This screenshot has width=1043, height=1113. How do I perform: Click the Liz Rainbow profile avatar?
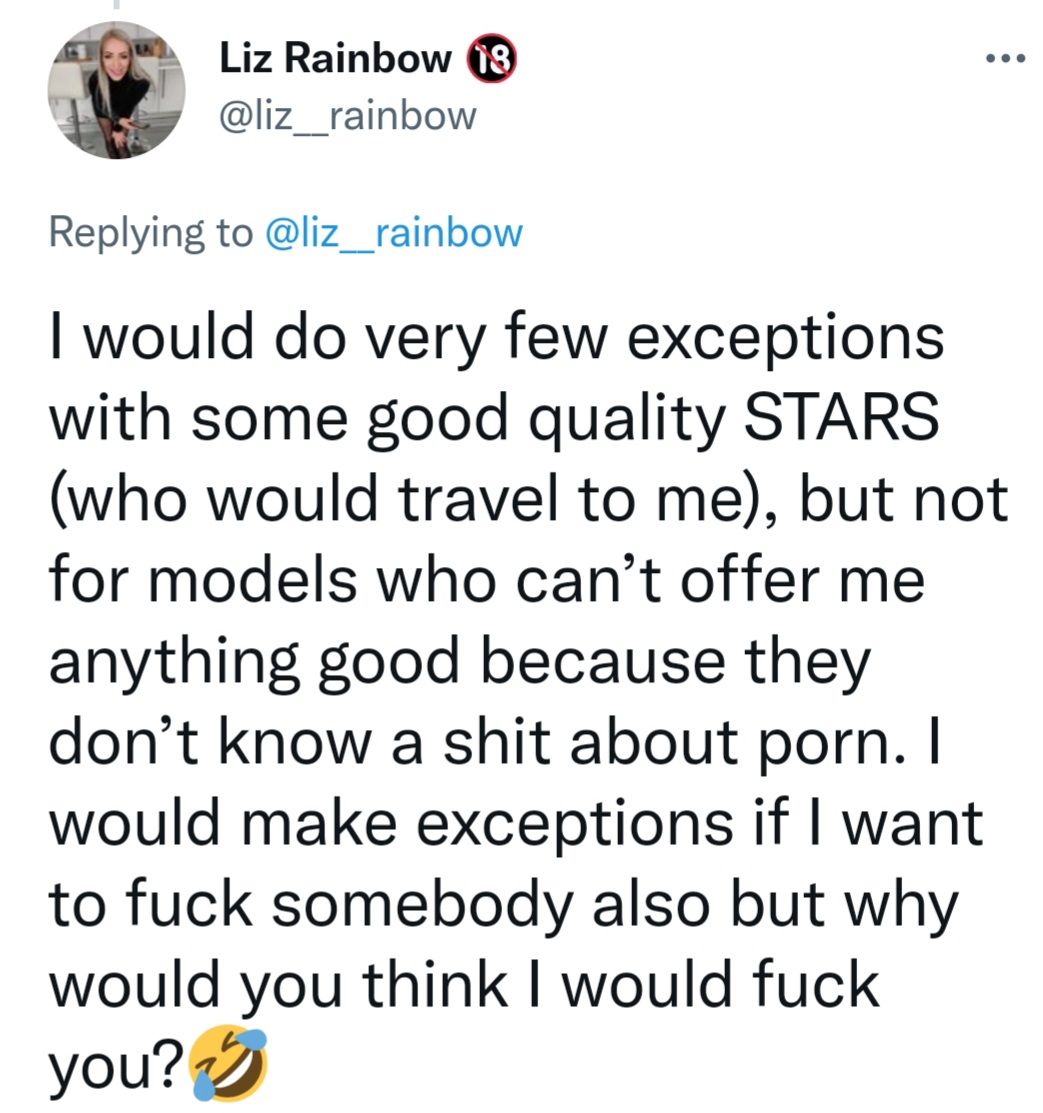pyautogui.click(x=116, y=89)
